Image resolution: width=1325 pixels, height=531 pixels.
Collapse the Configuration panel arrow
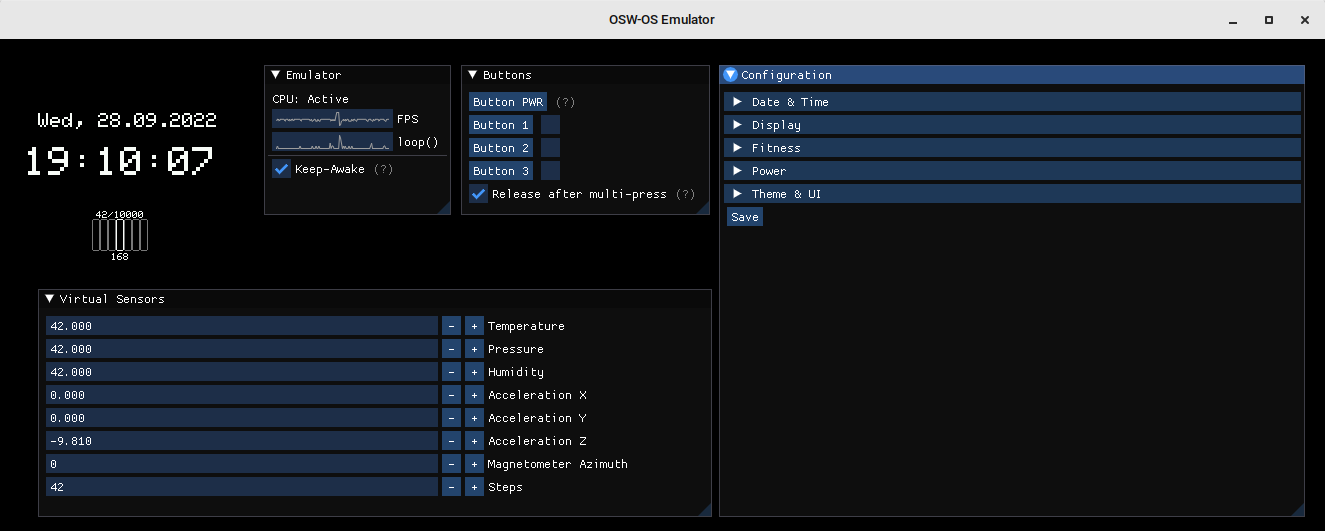coord(730,75)
